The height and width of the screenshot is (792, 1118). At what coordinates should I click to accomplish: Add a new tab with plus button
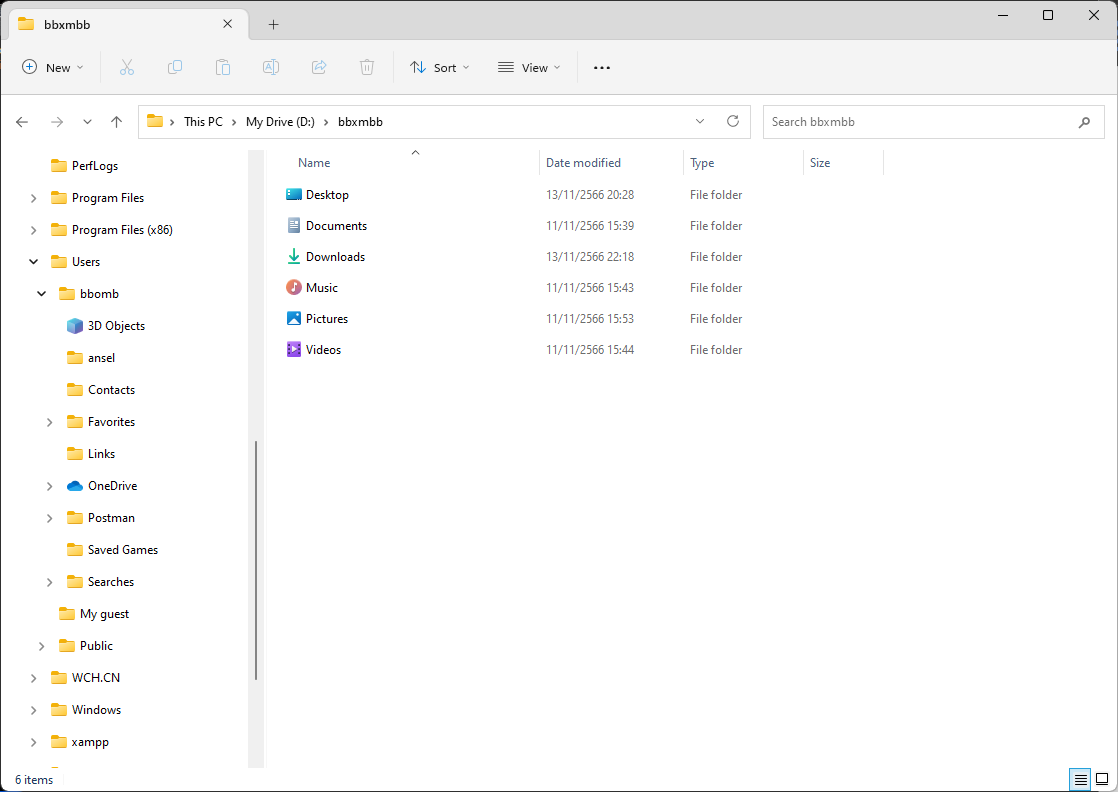(273, 24)
